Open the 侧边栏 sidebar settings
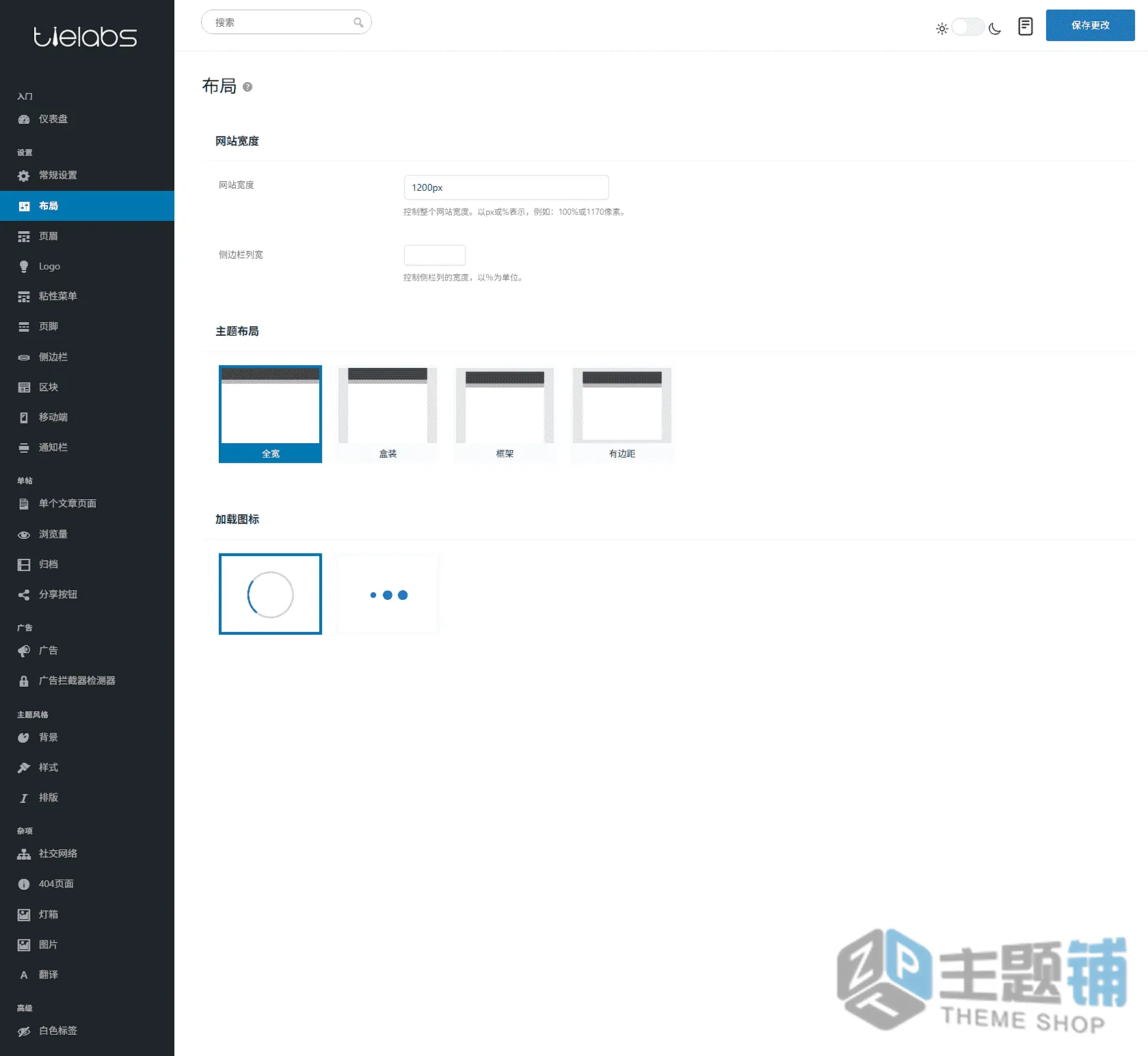1148x1056 pixels. (x=87, y=357)
